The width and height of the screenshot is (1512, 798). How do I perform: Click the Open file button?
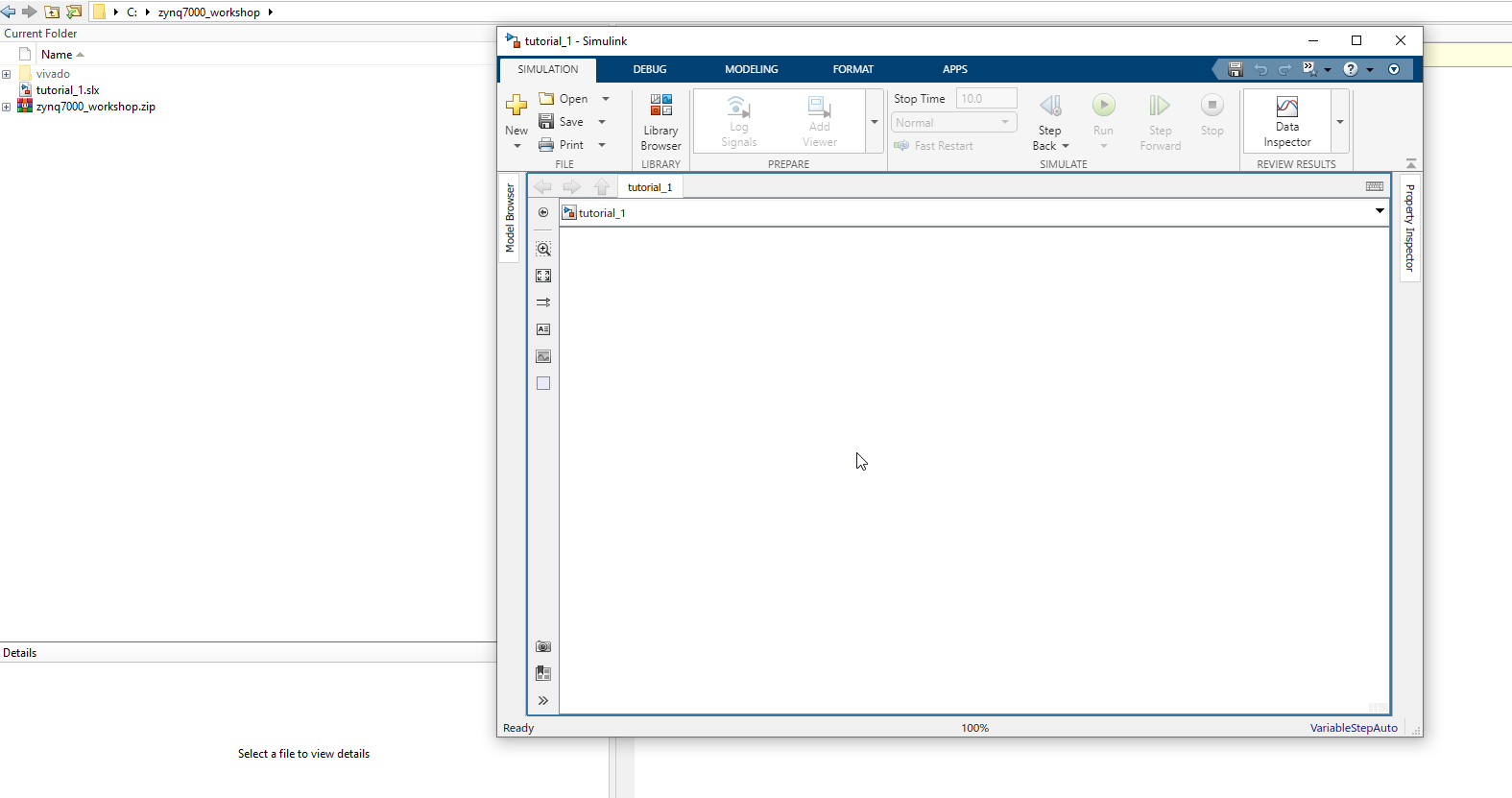click(x=563, y=99)
